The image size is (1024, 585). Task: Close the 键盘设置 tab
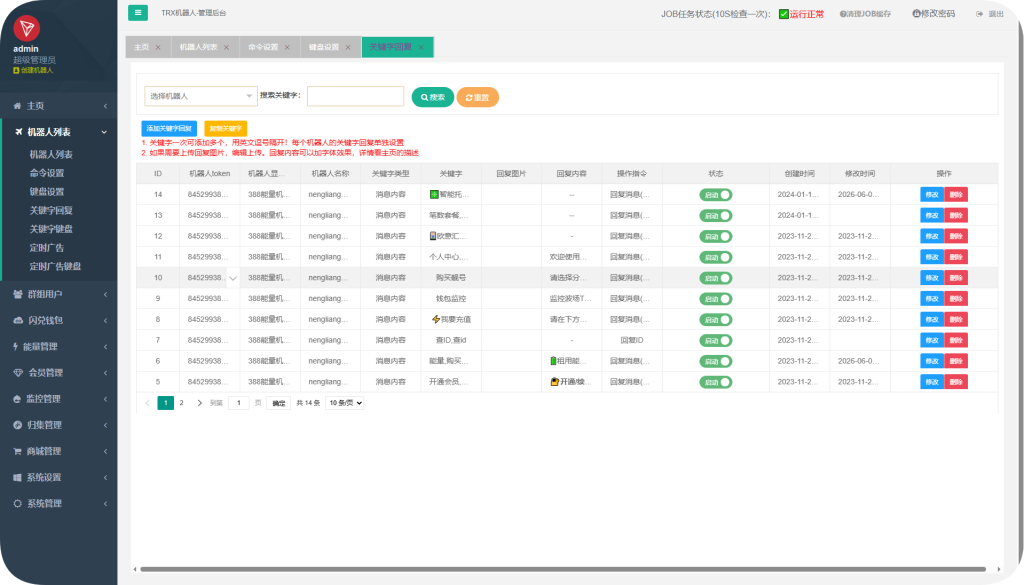[x=348, y=47]
